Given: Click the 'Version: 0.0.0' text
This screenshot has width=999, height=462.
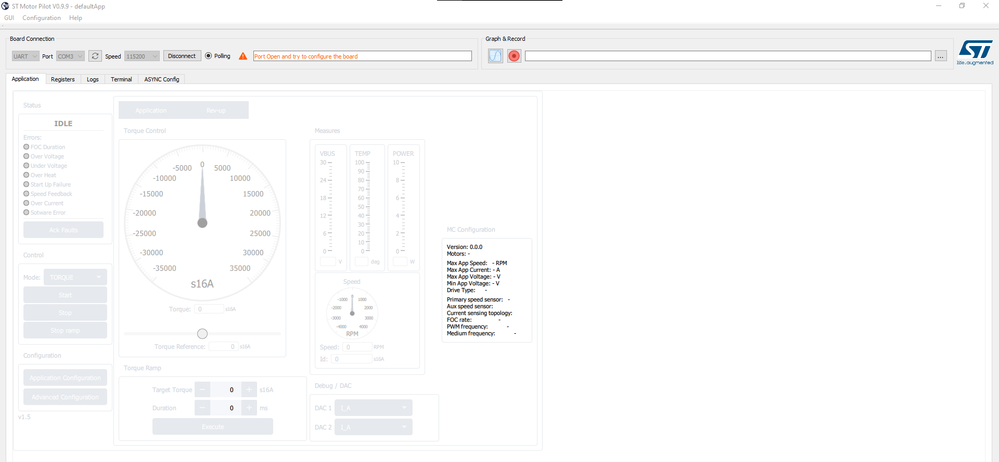Looking at the screenshot, I should pyautogui.click(x=464, y=247).
